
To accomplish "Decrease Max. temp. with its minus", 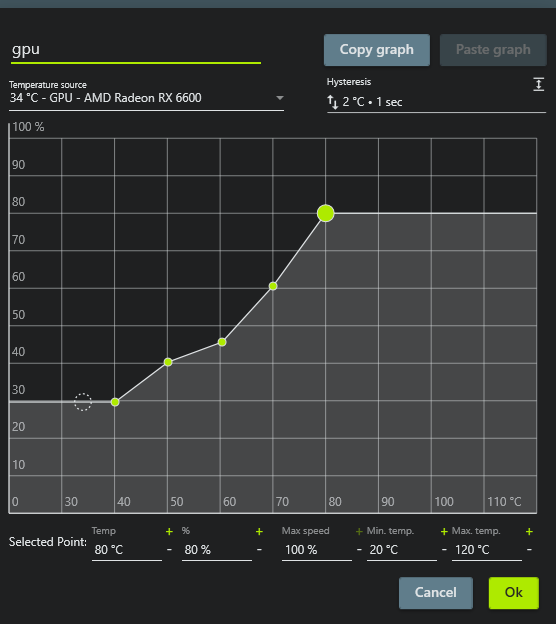I will click(529, 550).
